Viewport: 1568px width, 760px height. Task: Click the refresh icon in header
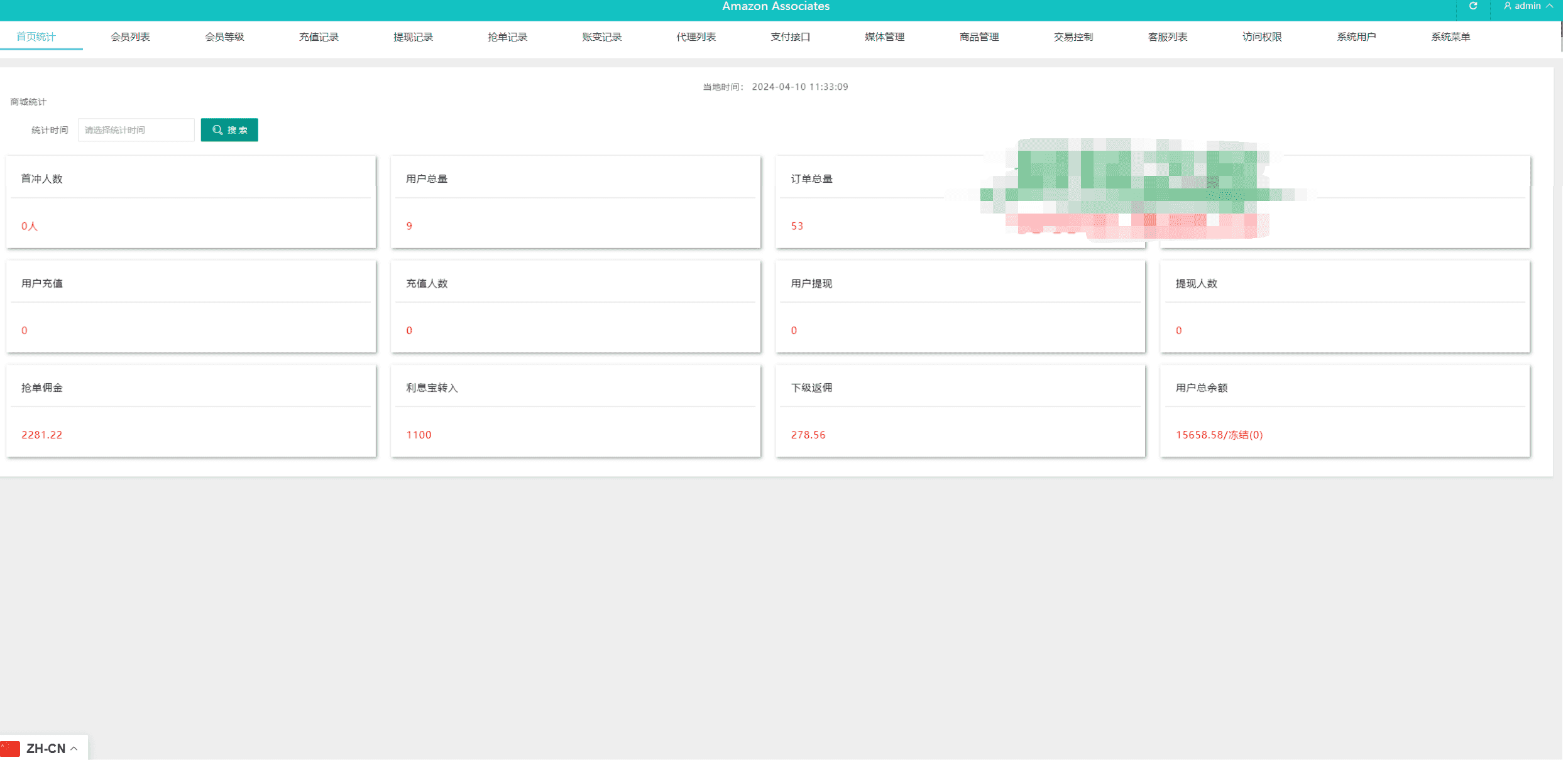pos(1472,6)
